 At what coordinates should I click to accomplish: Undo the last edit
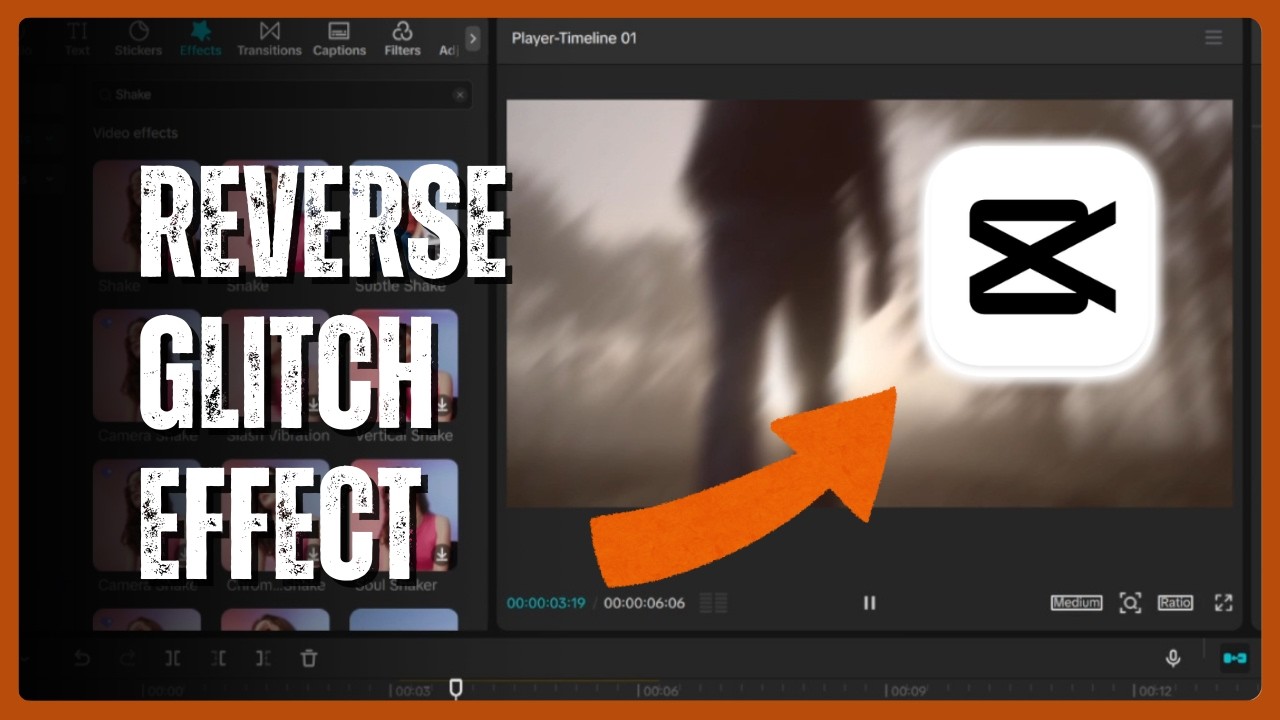pos(82,658)
